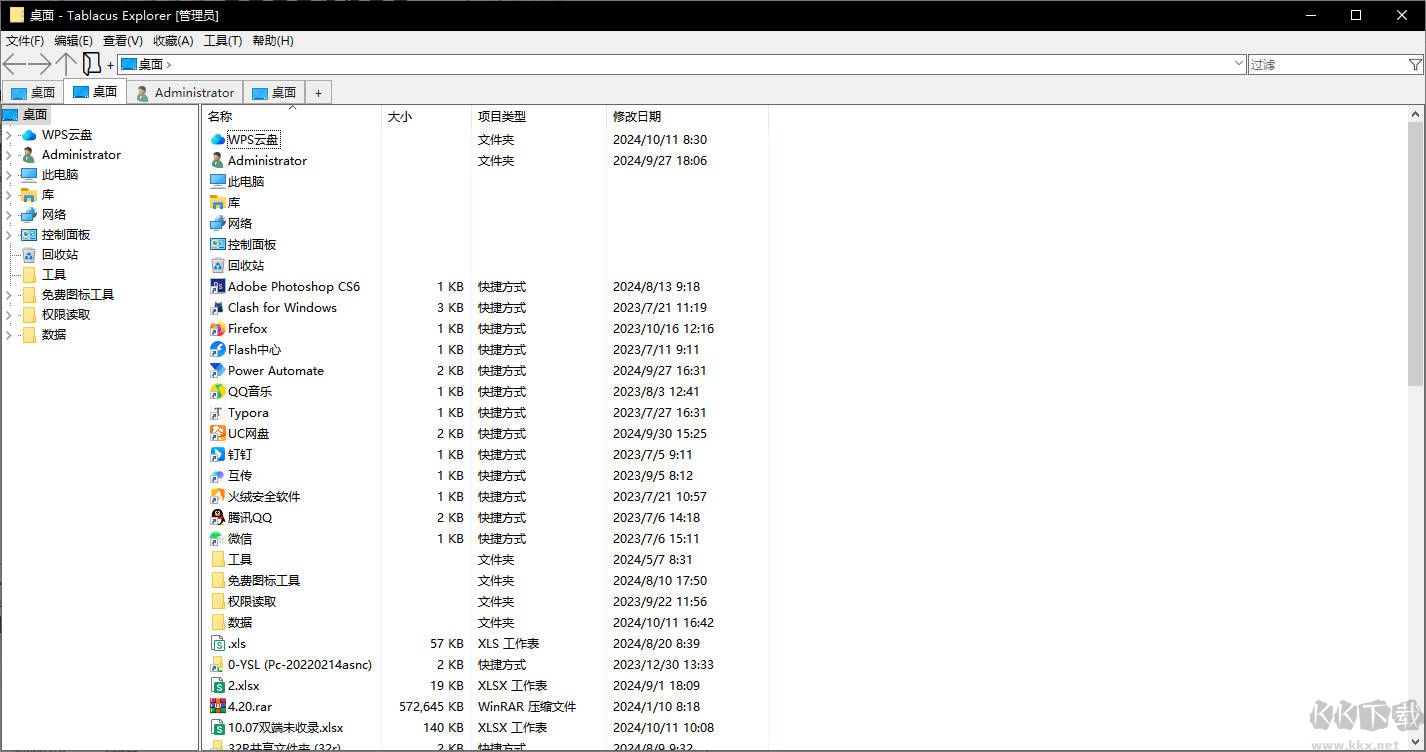Click the 4.20.rar WinRAR archive icon
The image size is (1426, 752).
point(218,707)
